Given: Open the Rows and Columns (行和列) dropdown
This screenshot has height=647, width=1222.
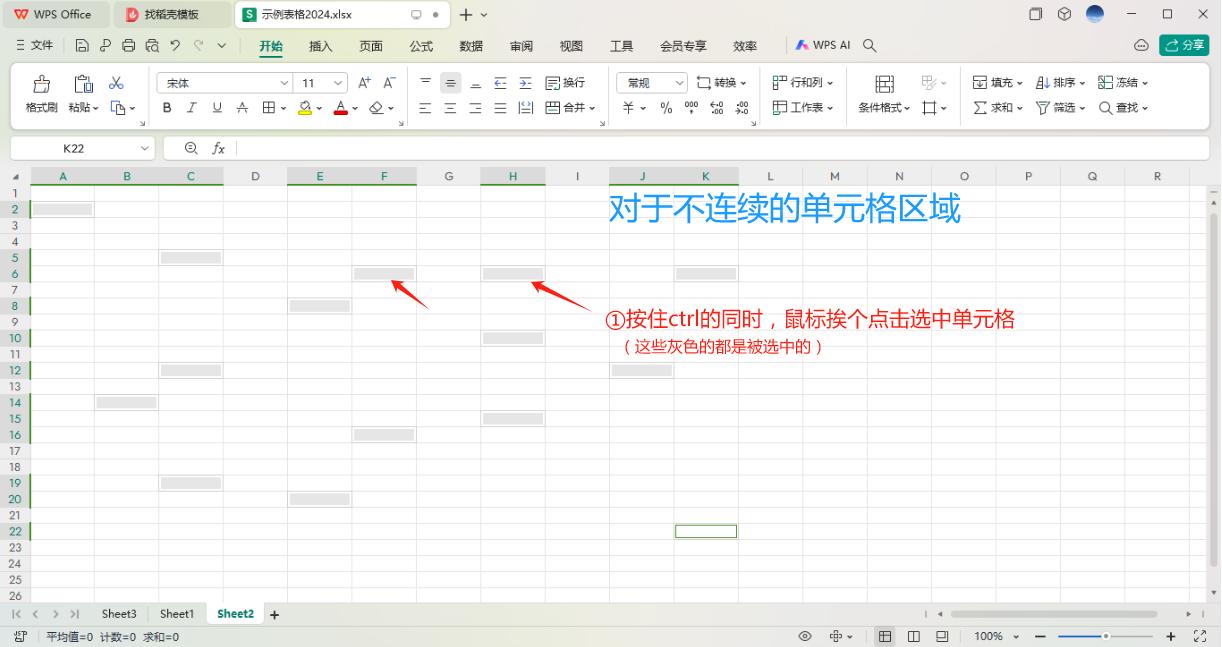Looking at the screenshot, I should (x=802, y=83).
